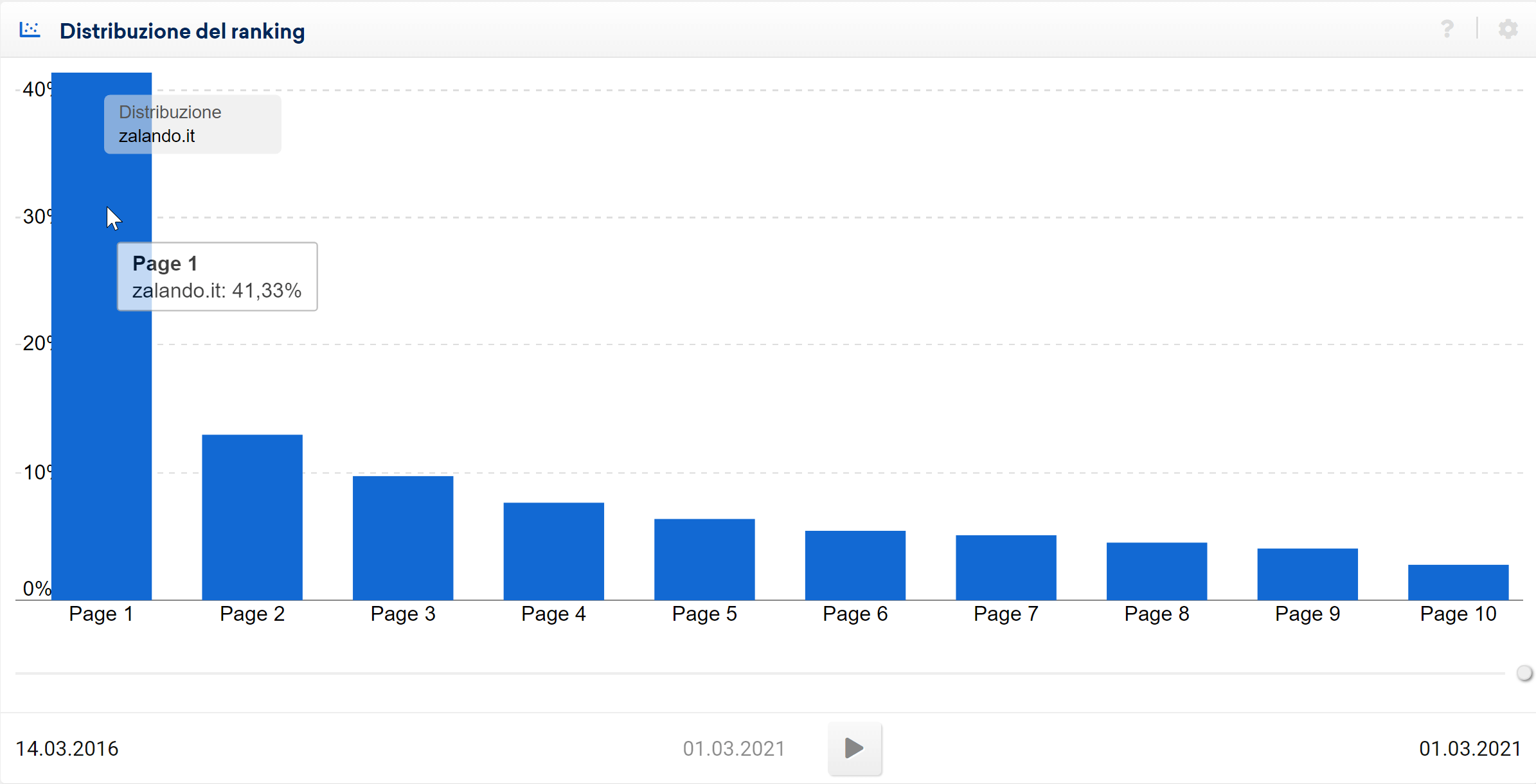Click the Distribuzione zalando.it legend box
1536x784 pixels.
(x=192, y=124)
